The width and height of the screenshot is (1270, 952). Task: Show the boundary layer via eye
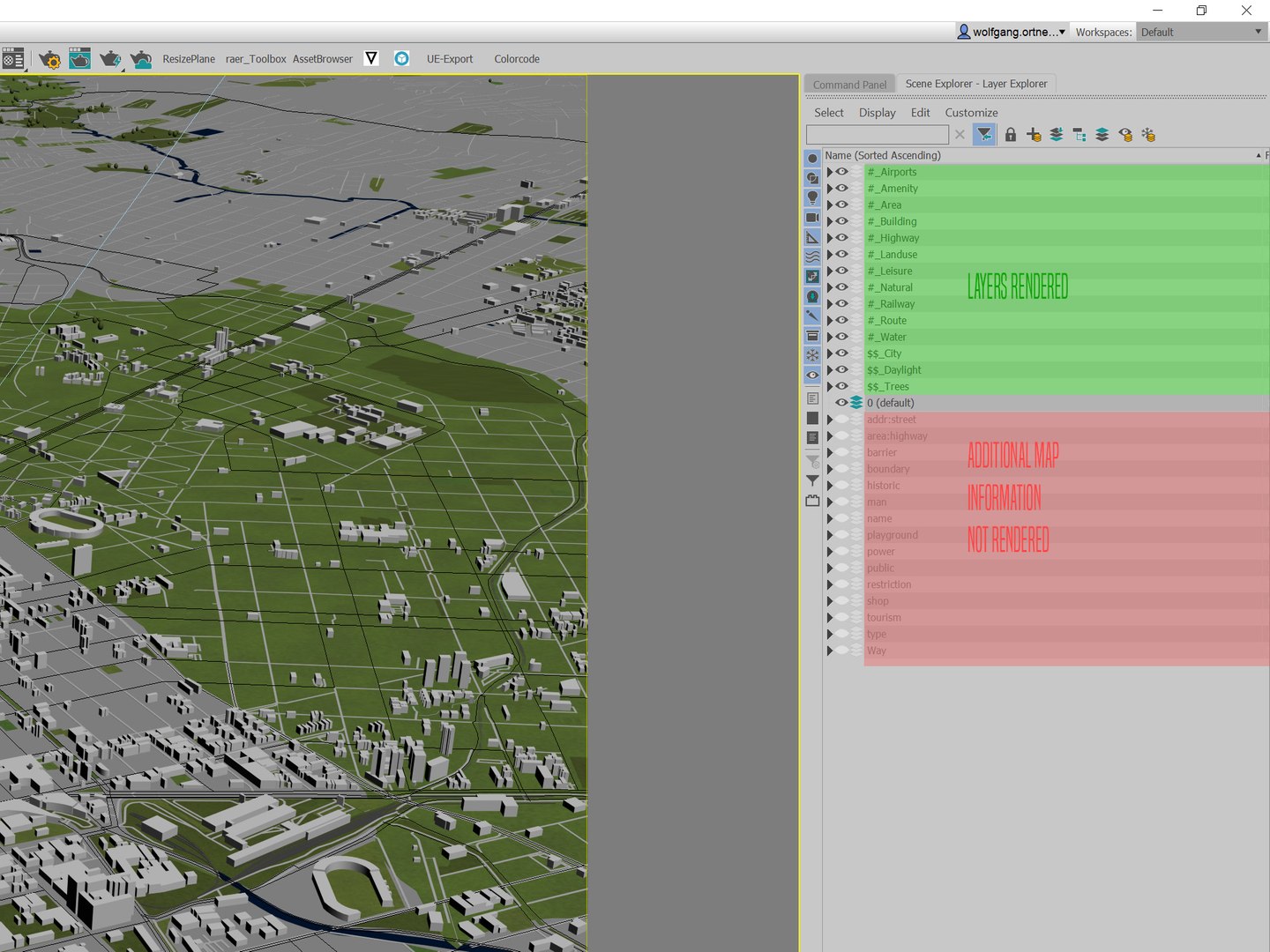pyautogui.click(x=842, y=469)
